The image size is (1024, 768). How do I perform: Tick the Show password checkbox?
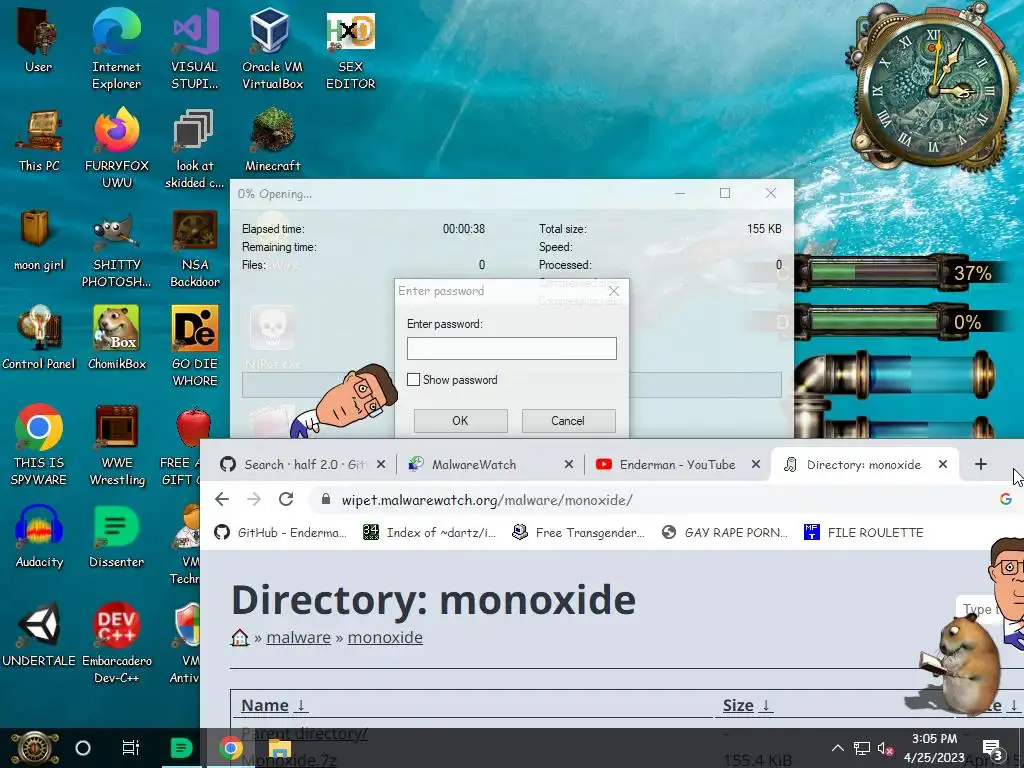pyautogui.click(x=413, y=379)
